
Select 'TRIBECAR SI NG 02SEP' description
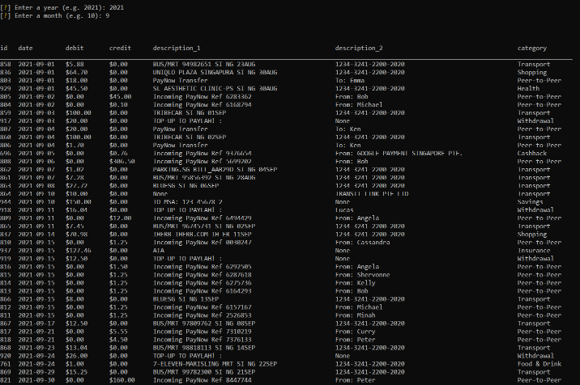pyautogui.click(x=189, y=137)
